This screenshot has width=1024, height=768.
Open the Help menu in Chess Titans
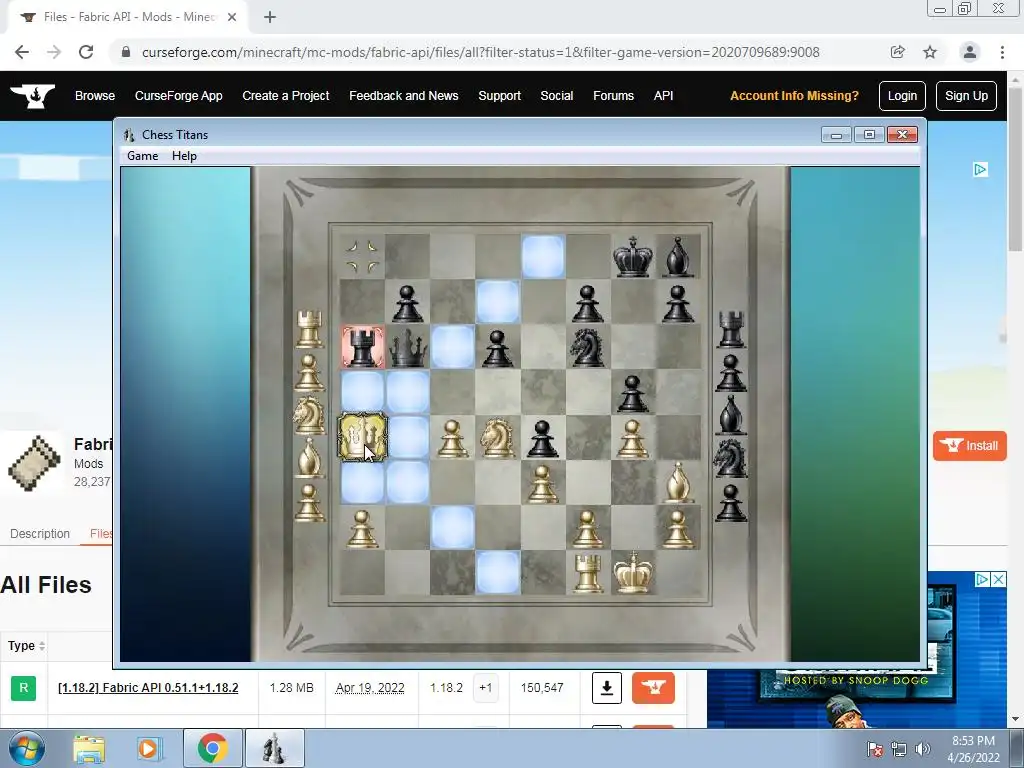[184, 155]
